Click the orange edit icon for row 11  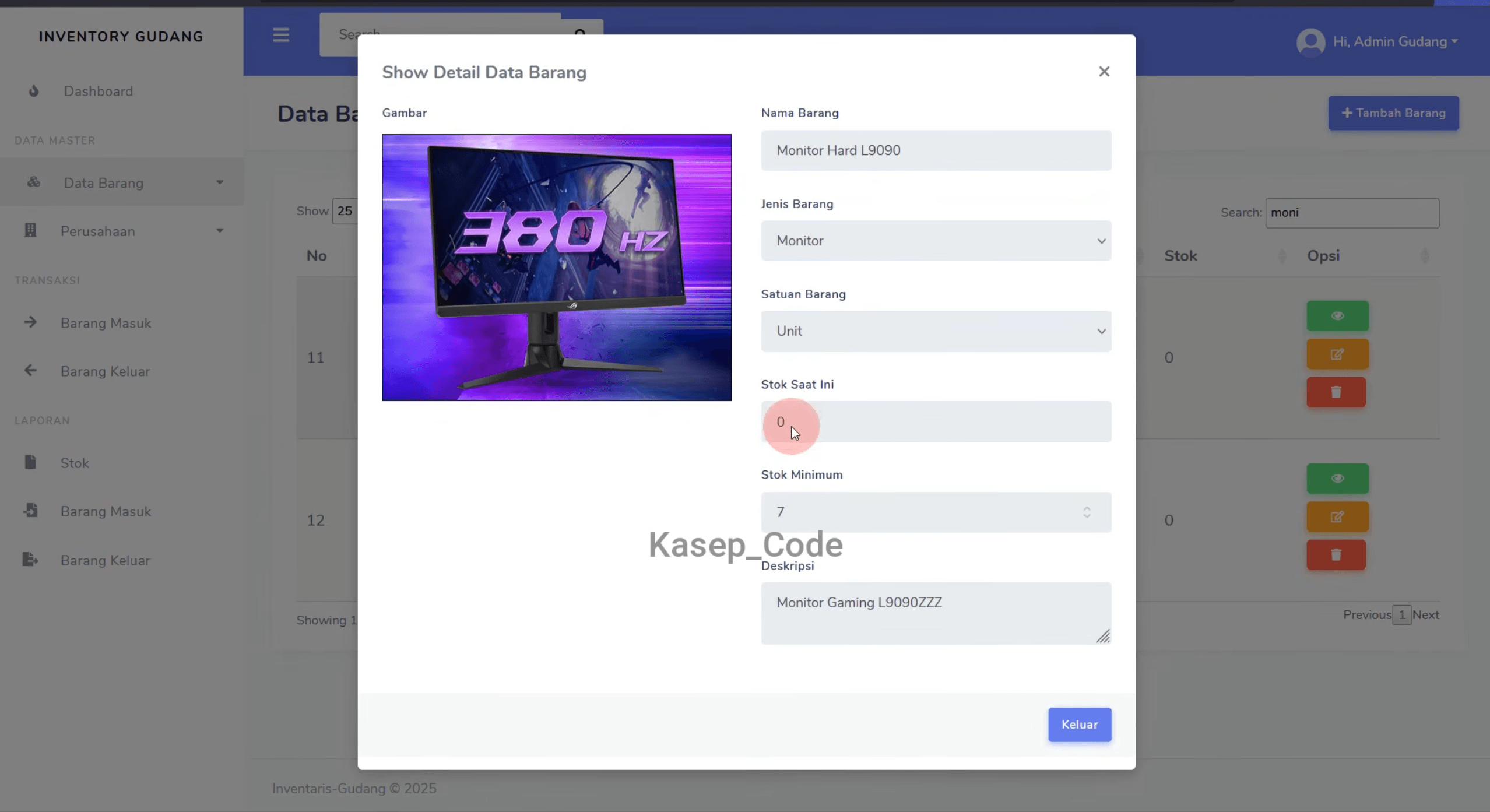[x=1337, y=354]
